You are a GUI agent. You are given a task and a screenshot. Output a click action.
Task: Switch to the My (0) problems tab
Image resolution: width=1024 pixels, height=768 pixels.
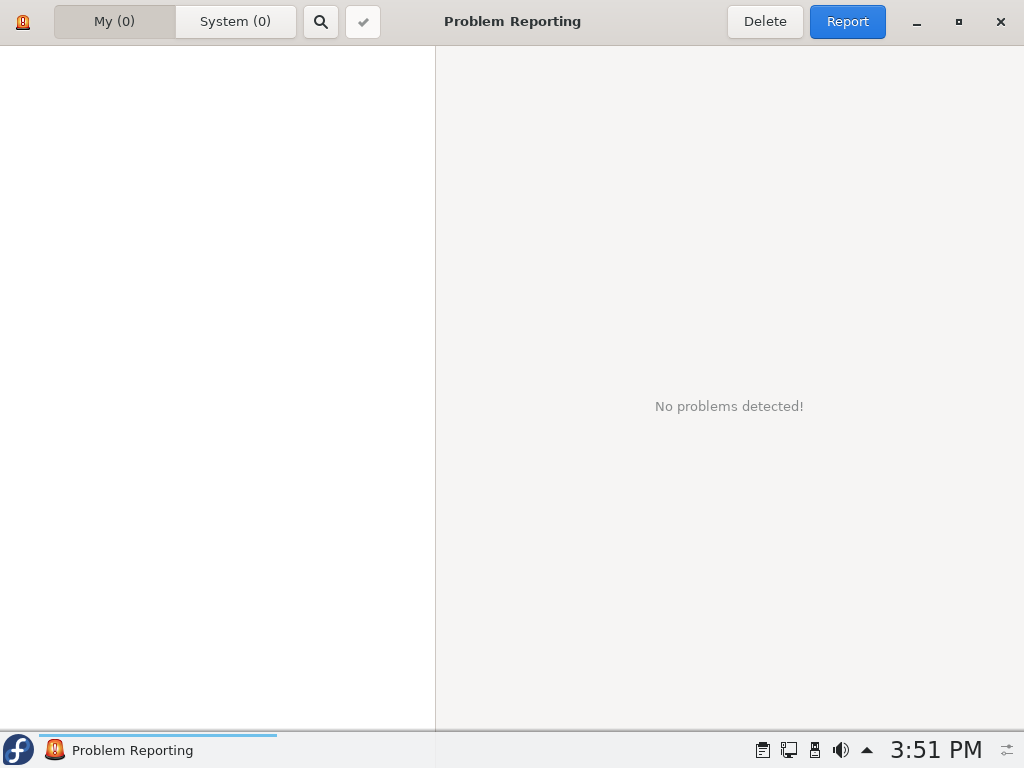click(115, 22)
